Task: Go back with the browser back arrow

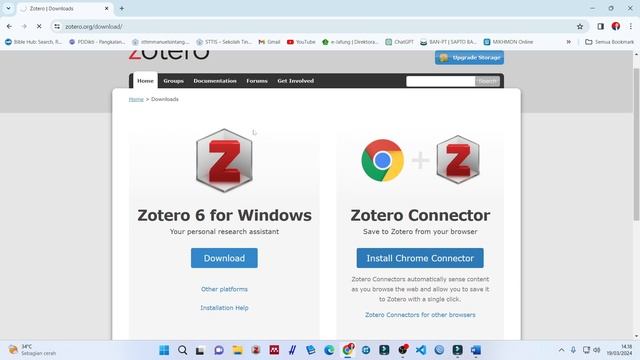Action: [9, 27]
